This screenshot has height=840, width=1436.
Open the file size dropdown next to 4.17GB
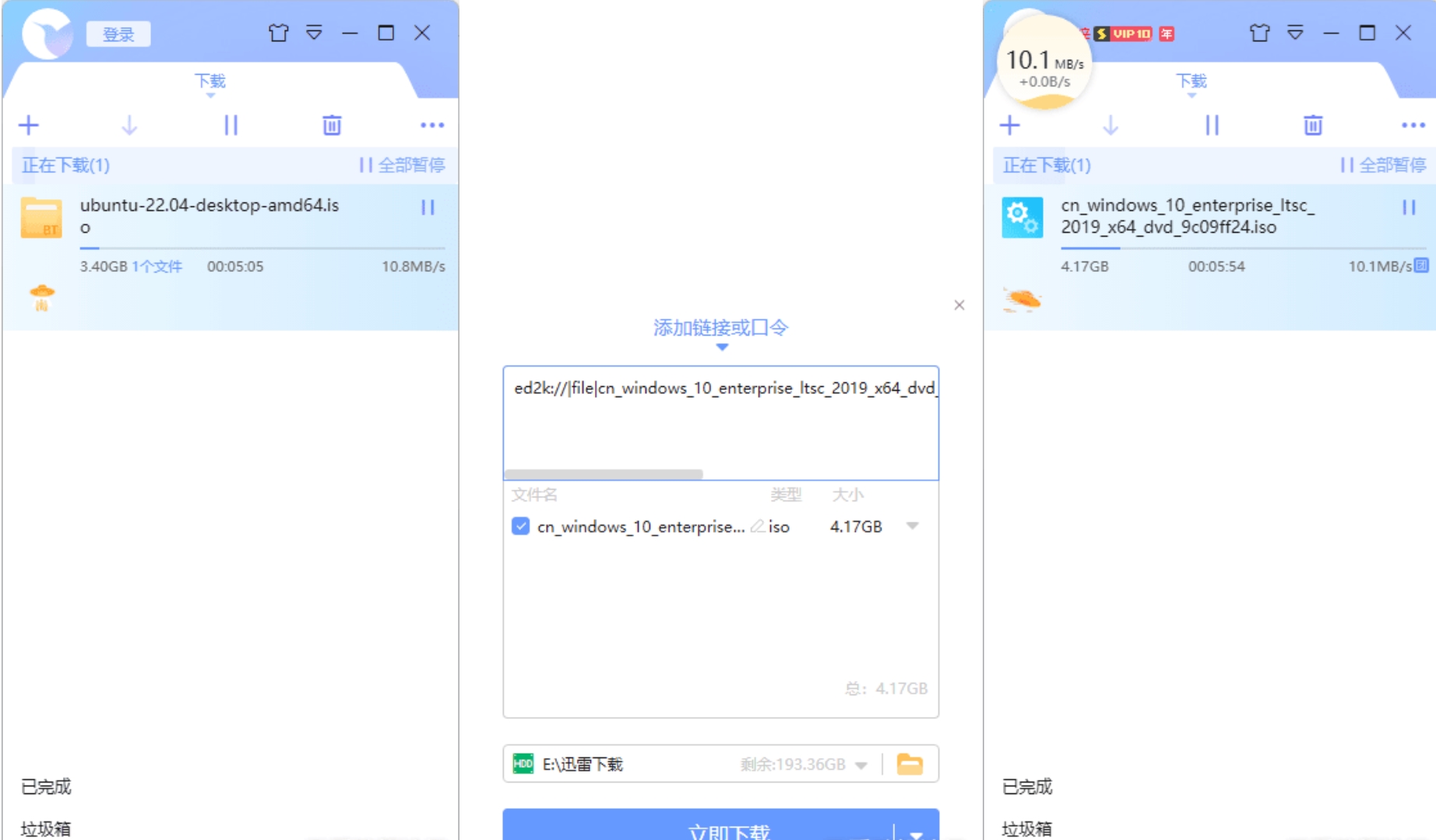912,527
